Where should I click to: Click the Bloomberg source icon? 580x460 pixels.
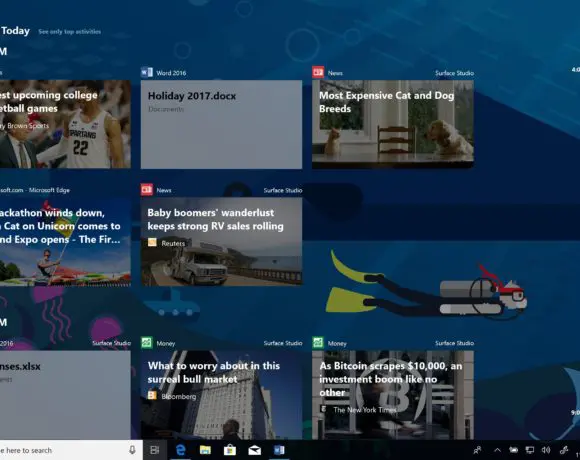point(152,395)
